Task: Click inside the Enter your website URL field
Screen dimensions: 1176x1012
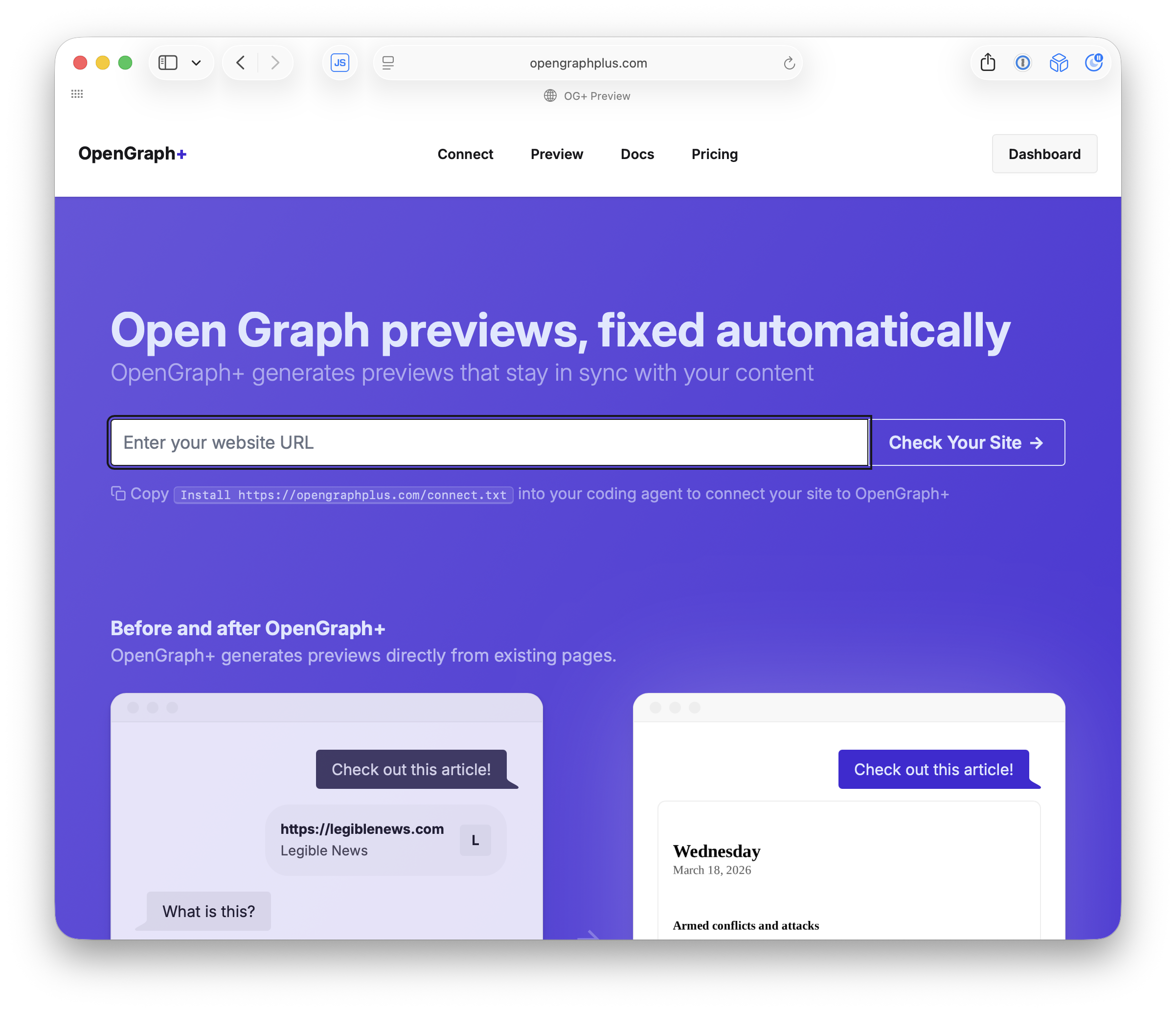Action: [488, 442]
